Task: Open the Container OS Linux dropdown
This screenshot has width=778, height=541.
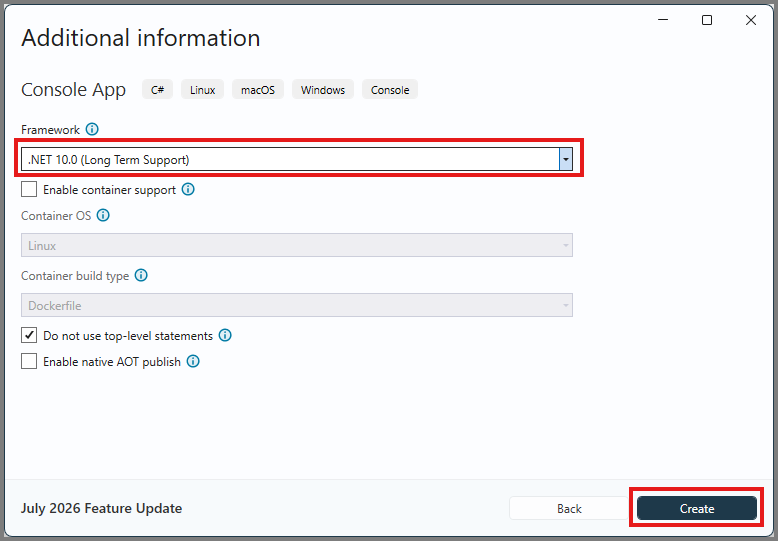Action: point(297,245)
